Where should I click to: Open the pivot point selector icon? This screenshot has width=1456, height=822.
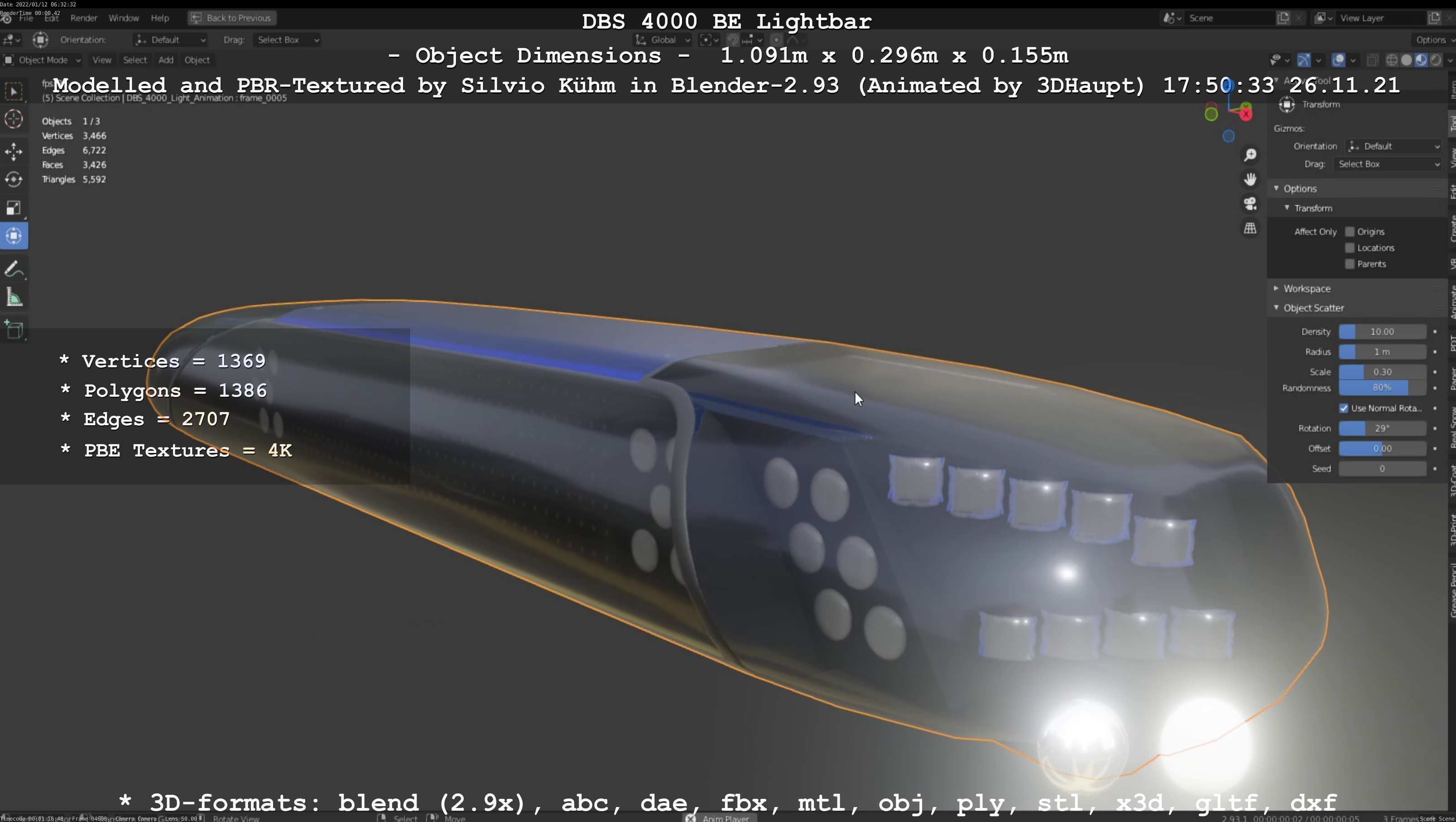(x=709, y=39)
